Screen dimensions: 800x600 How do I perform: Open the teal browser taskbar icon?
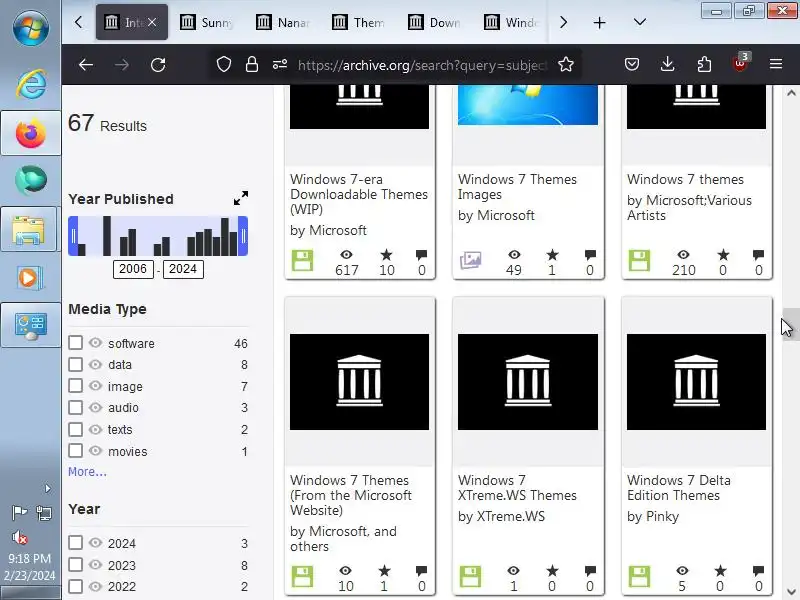[x=31, y=180]
